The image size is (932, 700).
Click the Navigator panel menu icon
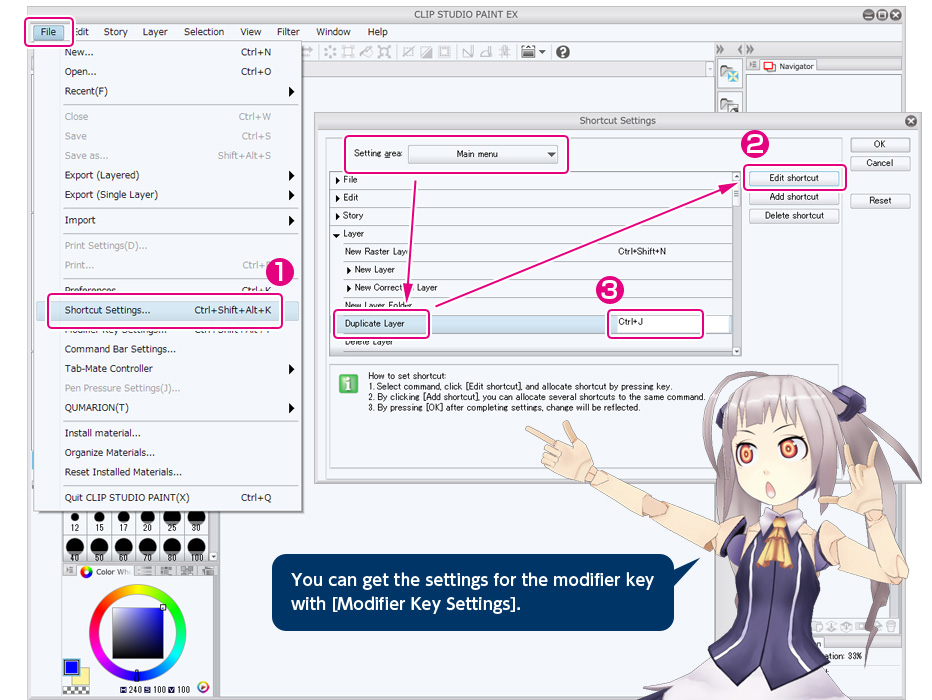[x=753, y=66]
